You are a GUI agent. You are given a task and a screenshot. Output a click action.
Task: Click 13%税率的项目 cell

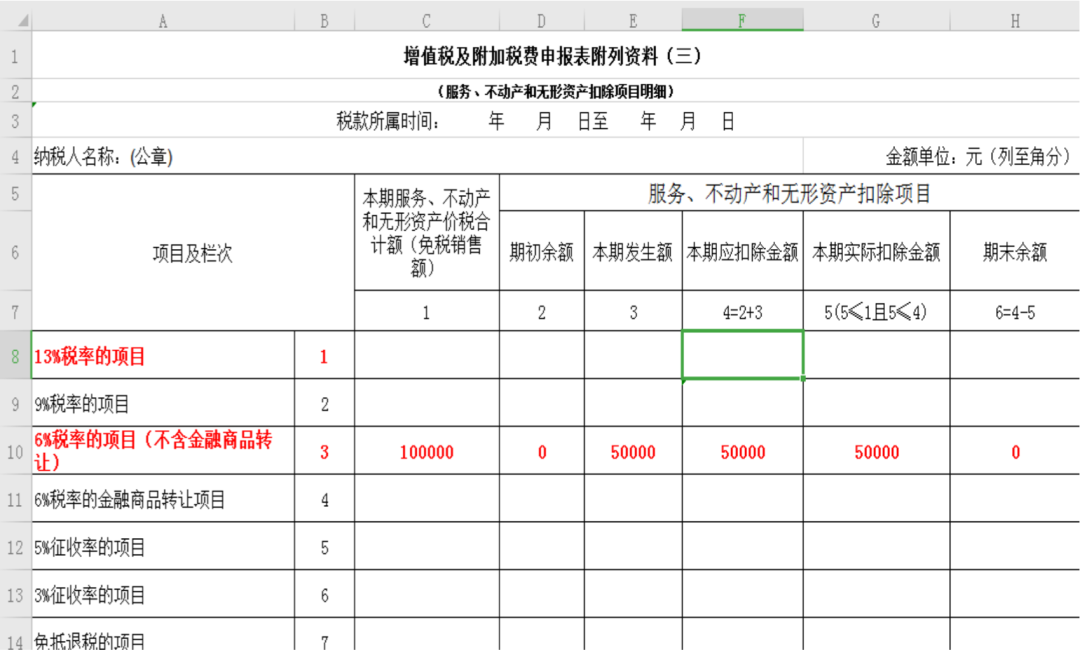[x=163, y=356]
